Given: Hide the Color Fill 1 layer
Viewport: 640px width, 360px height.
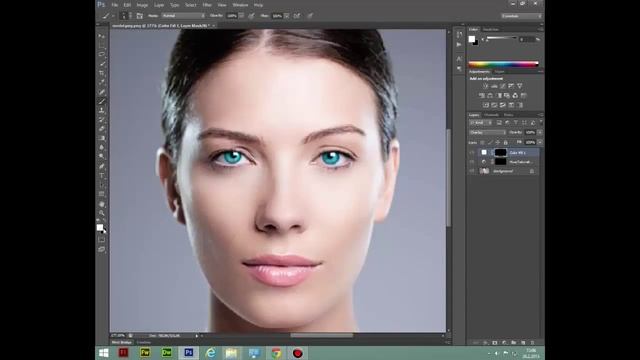Looking at the screenshot, I should 472,152.
